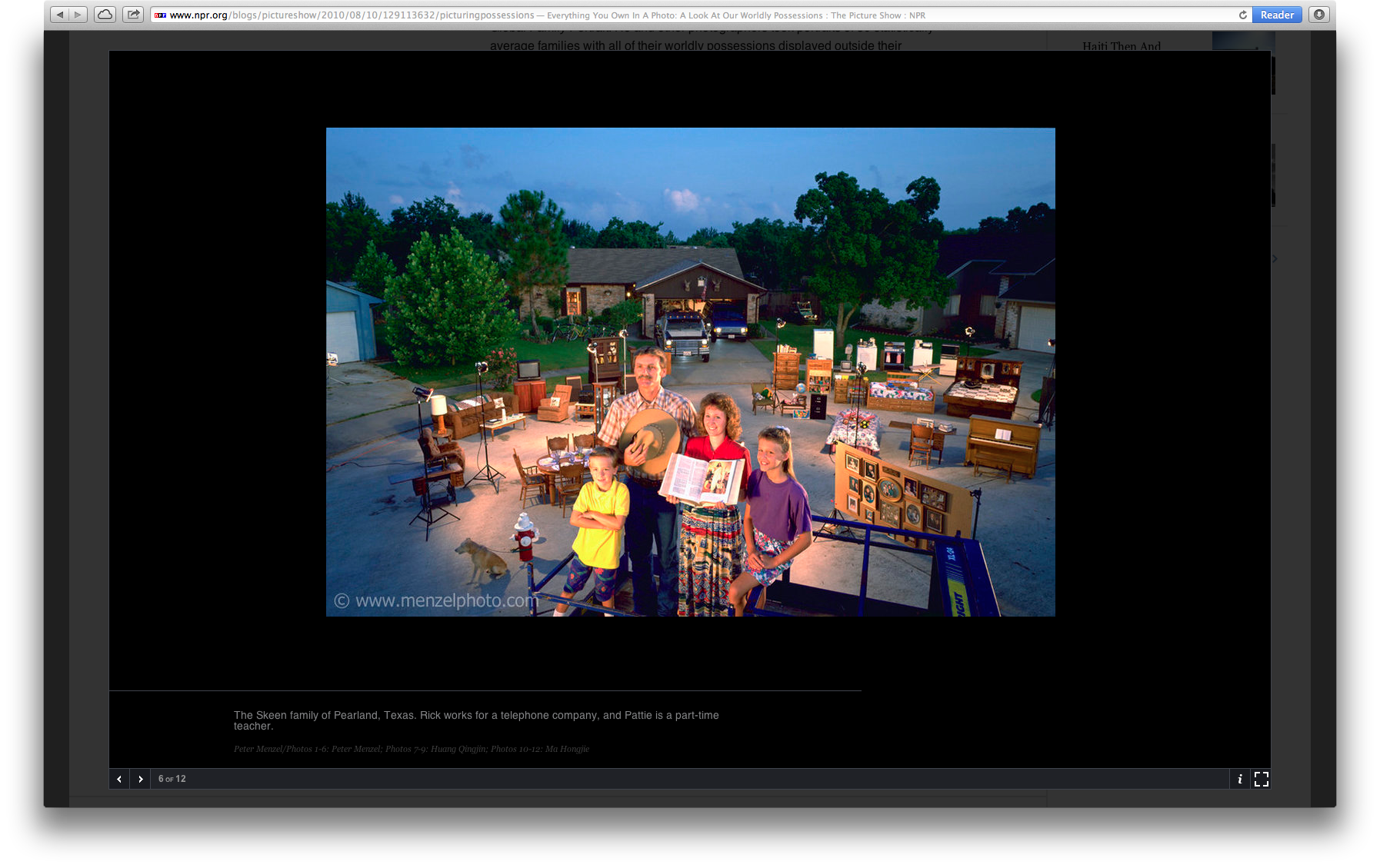Open the 'Haiti Then And' sidebar link
The height and width of the screenshot is (868, 1380).
click(x=1121, y=45)
